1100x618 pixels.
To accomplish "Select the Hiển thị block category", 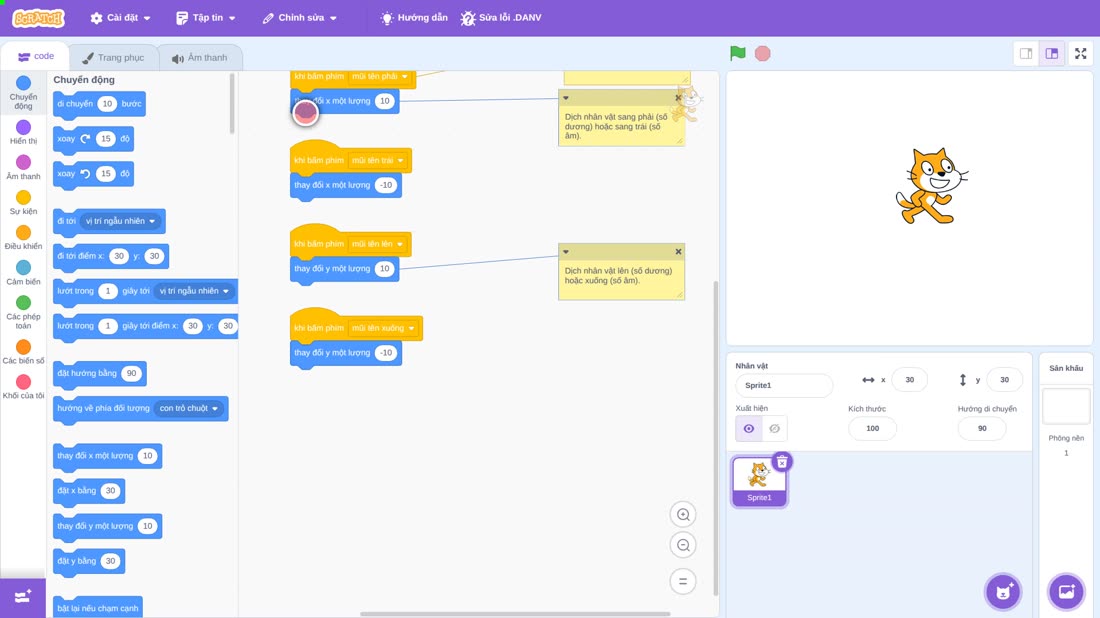I will click(x=23, y=132).
